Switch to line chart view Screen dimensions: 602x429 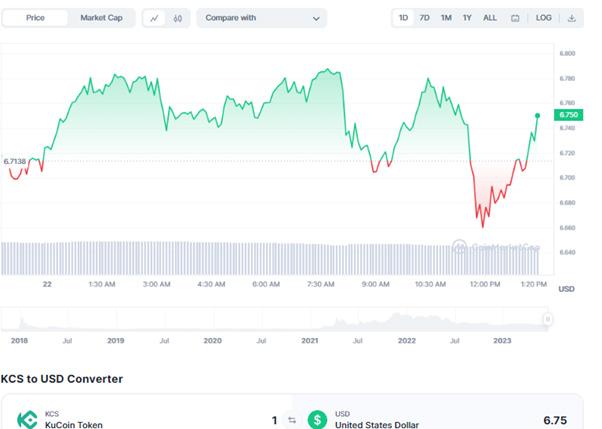(x=156, y=18)
